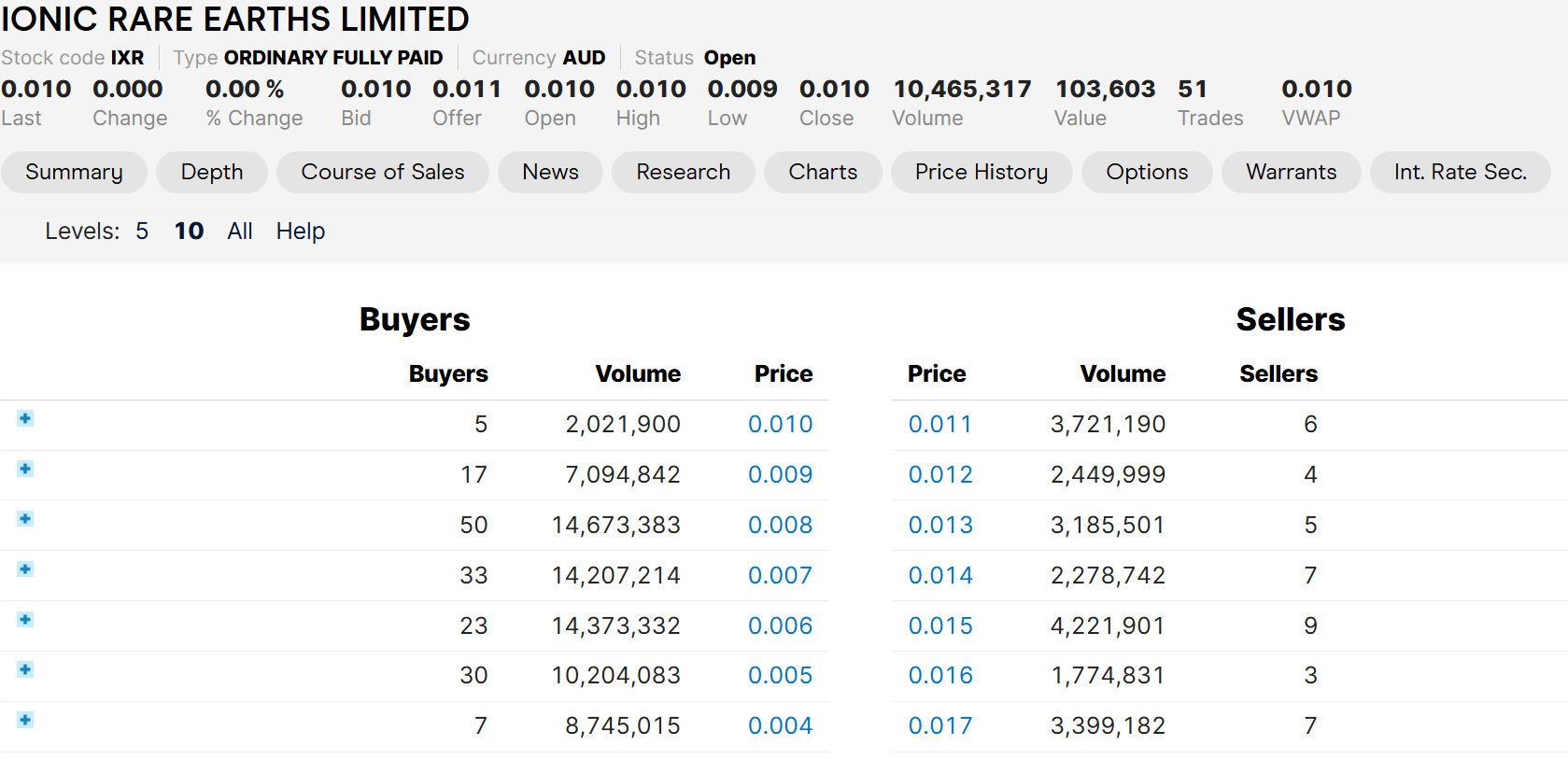
Task: Select the Int. Rate Sec. tab
Action: (x=1460, y=173)
